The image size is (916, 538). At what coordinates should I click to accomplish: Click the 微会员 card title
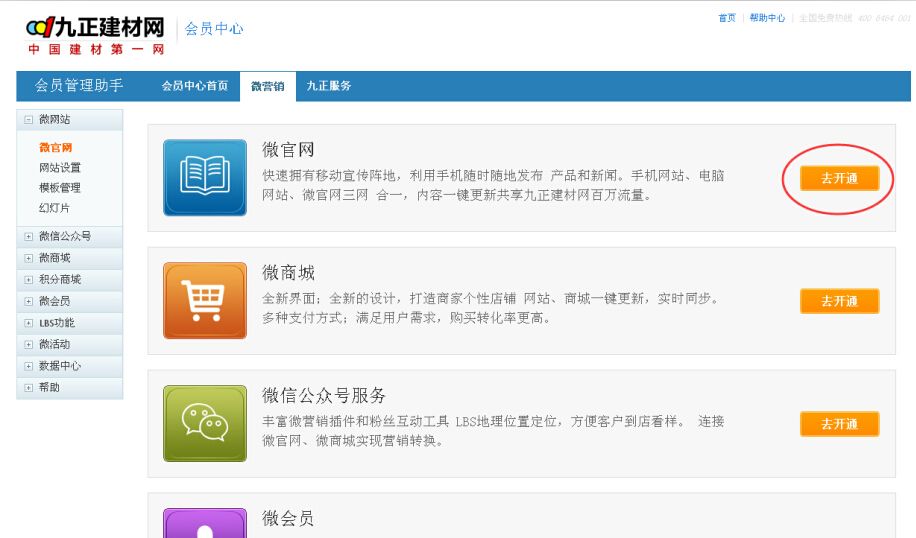288,518
